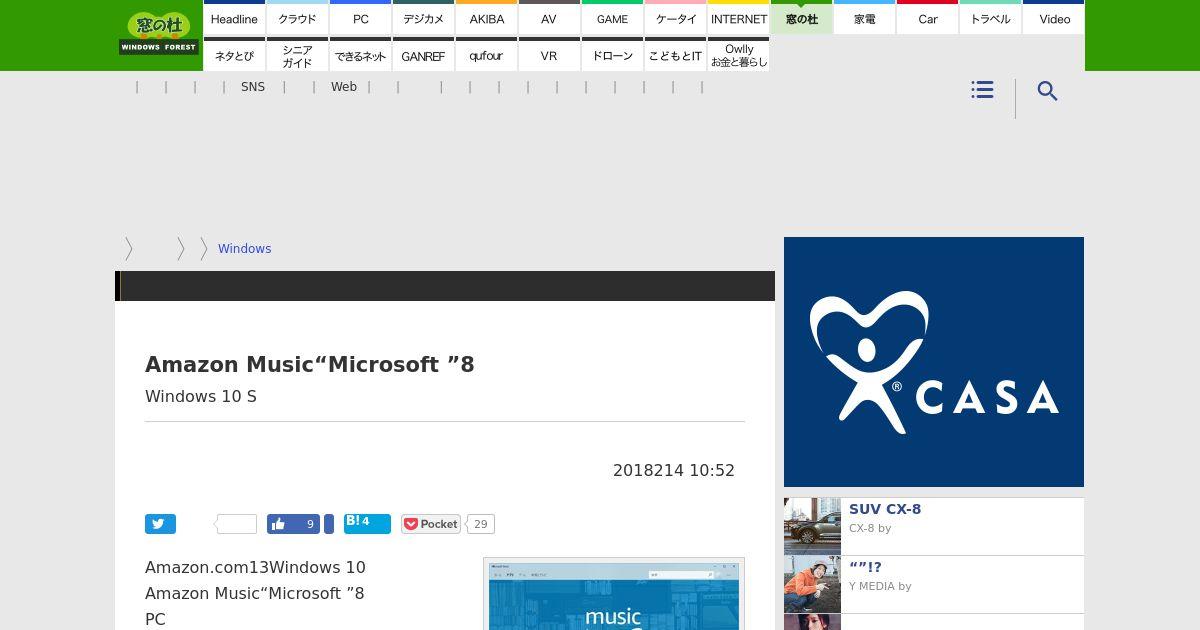Share article via Twitter bird button
The height and width of the screenshot is (630, 1200).
[x=160, y=524]
